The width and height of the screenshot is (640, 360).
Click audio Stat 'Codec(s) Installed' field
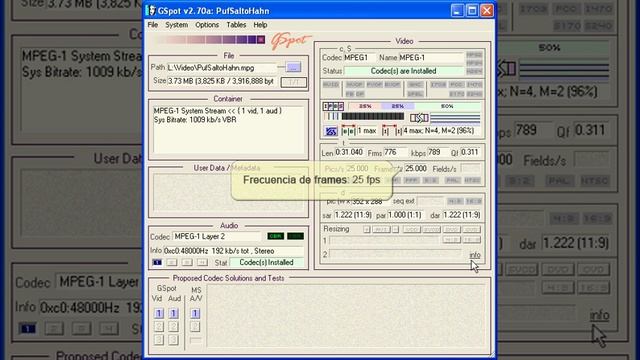point(267,262)
